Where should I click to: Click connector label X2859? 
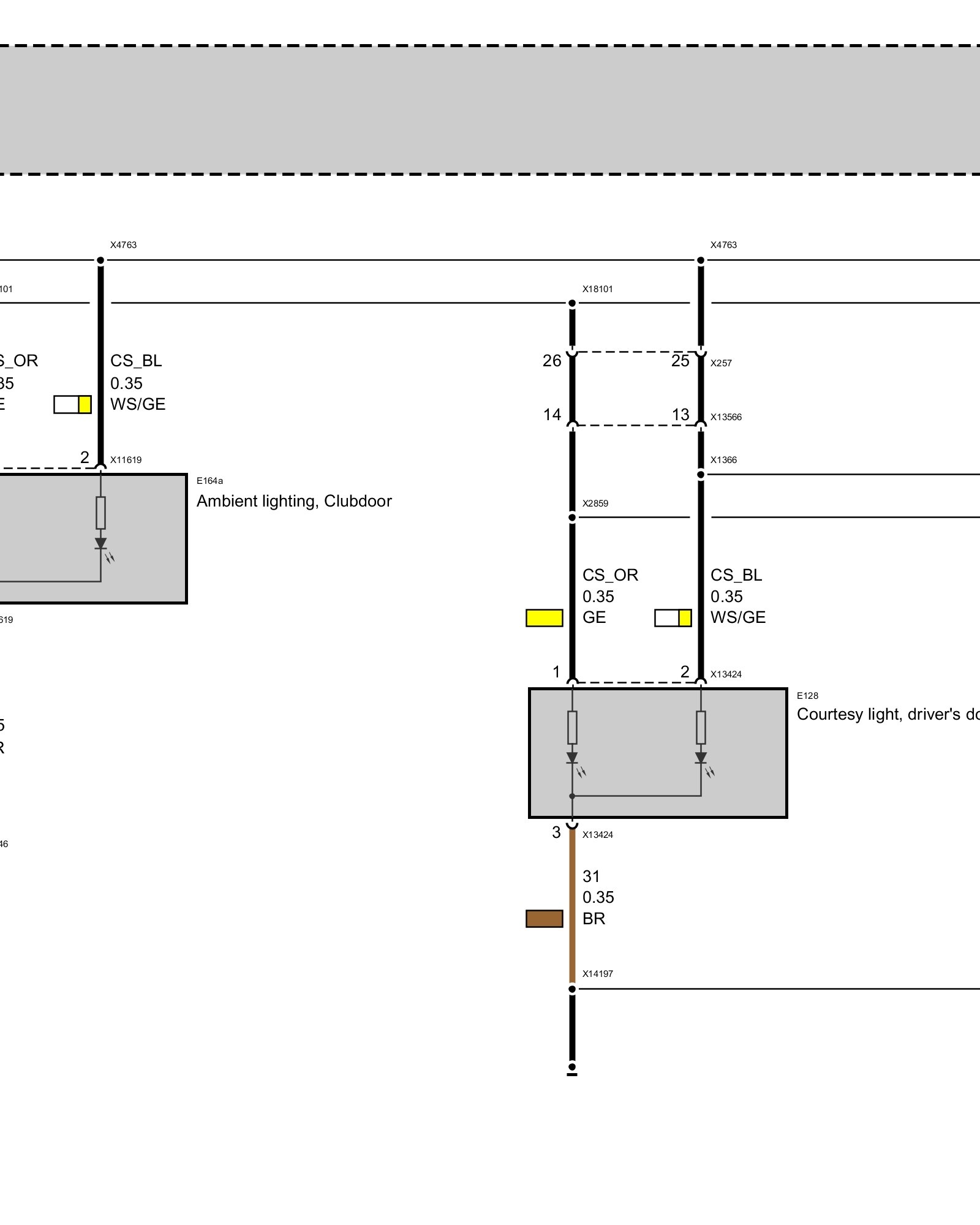click(x=595, y=503)
